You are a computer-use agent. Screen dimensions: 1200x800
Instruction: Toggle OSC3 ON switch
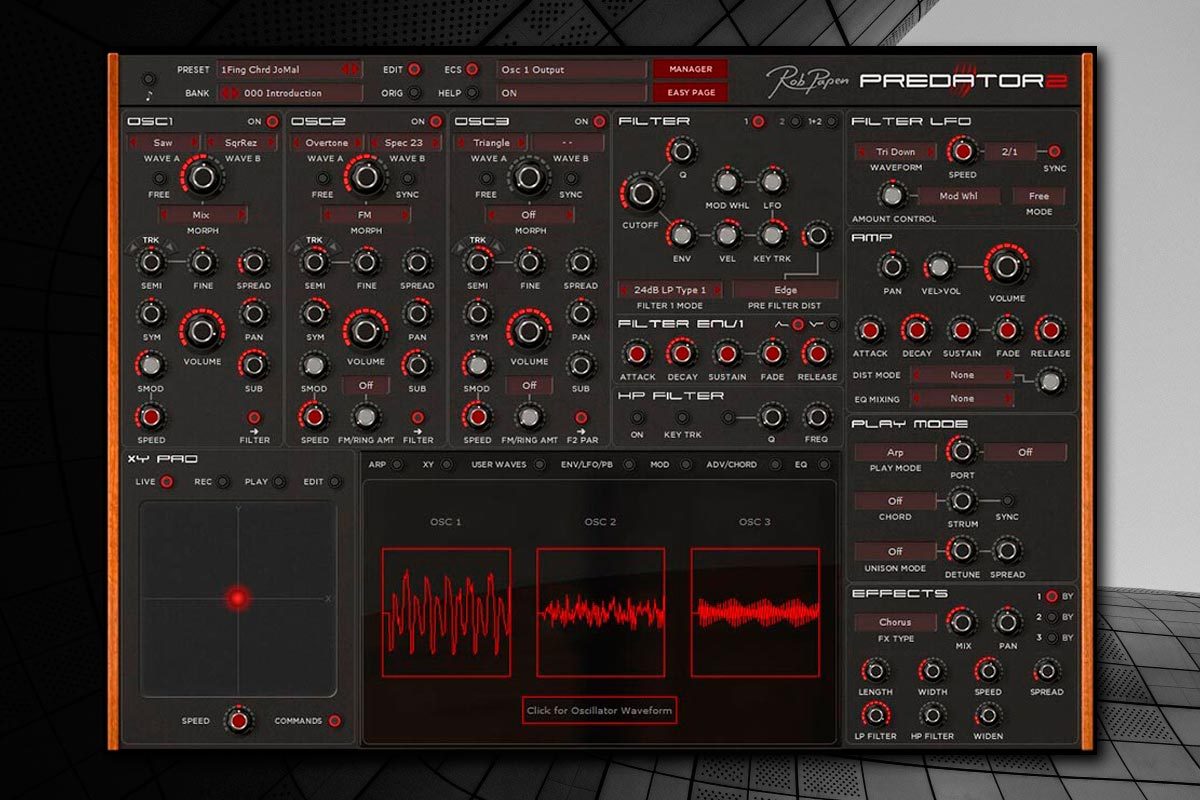click(600, 122)
